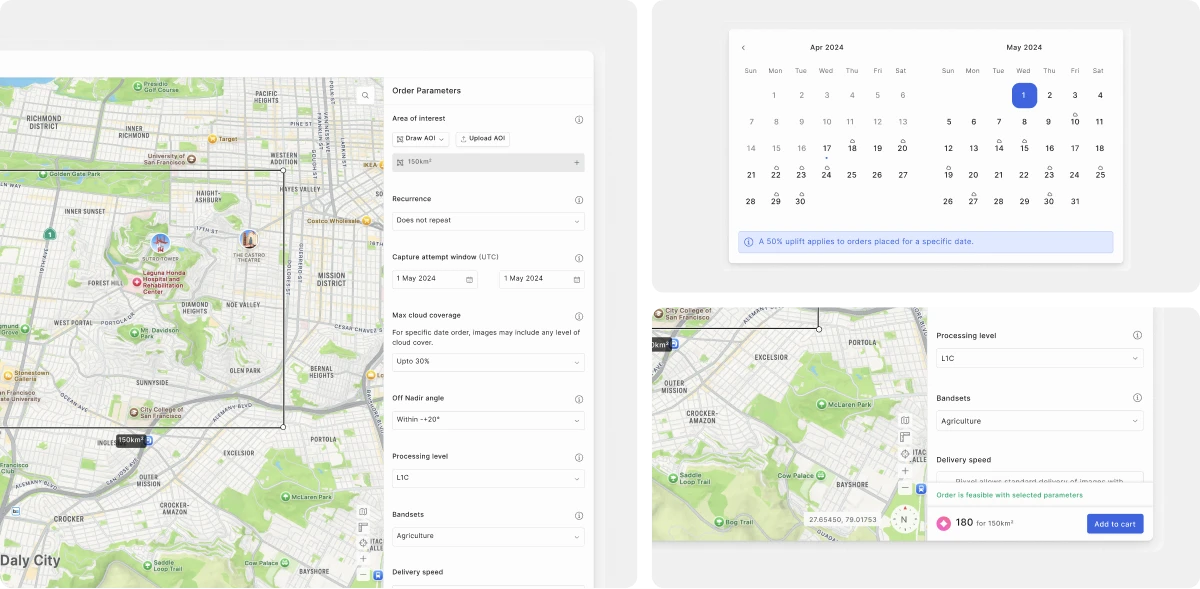
Task: Show info for Area of interest
Action: pyautogui.click(x=579, y=119)
